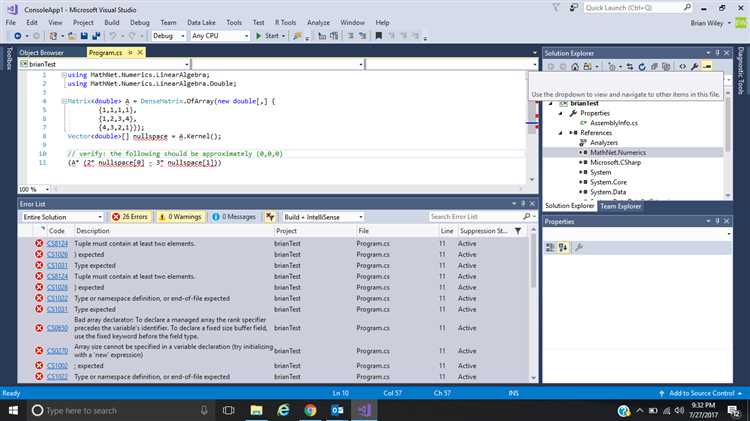Toggle the 26 Errors filter
Image resolution: width=750 pixels, height=421 pixels.
[x=130, y=217]
